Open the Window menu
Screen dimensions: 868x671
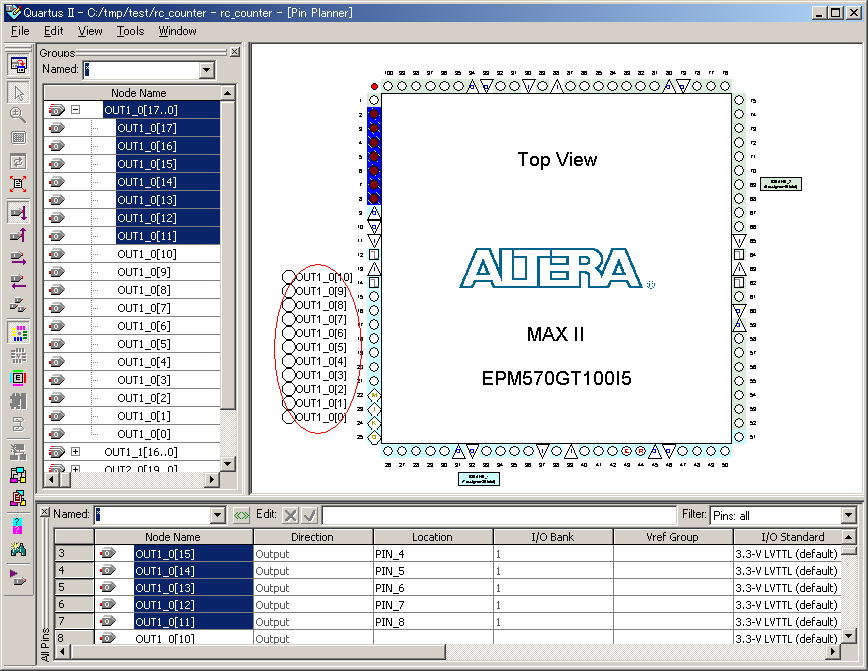point(177,31)
